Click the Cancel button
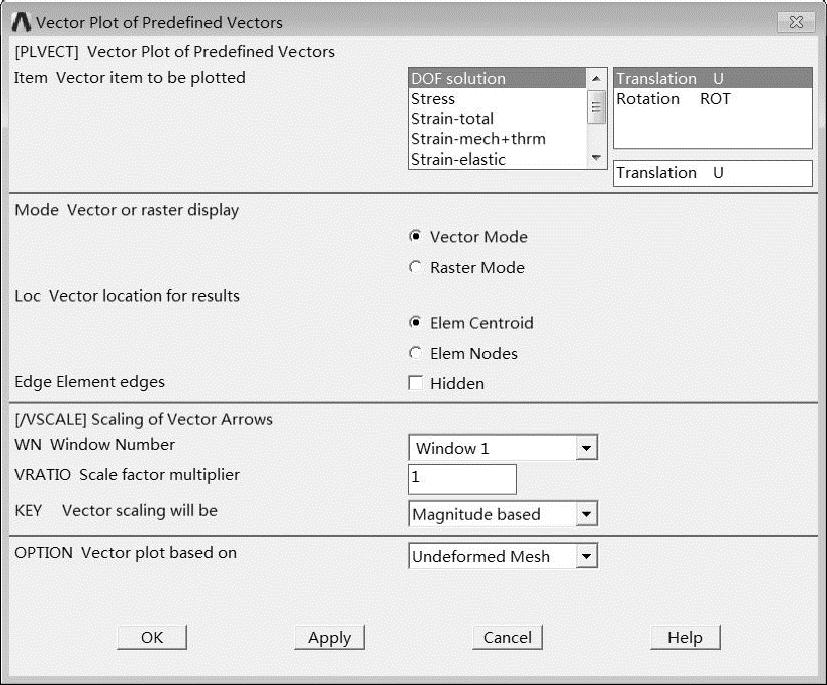Image resolution: width=827 pixels, height=685 pixels. tap(507, 638)
